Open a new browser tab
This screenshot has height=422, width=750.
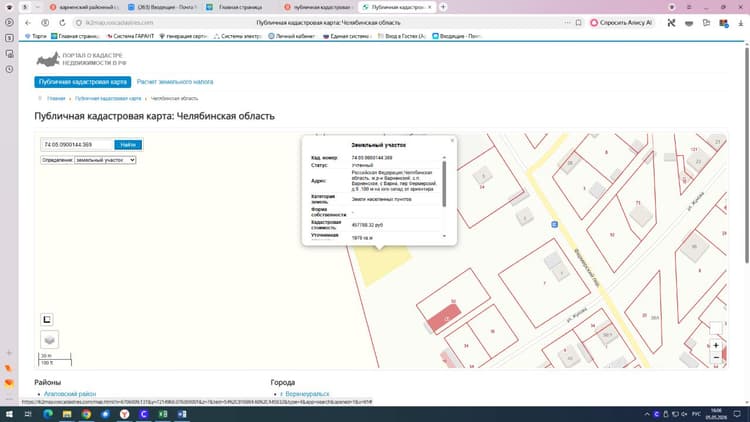(443, 7)
